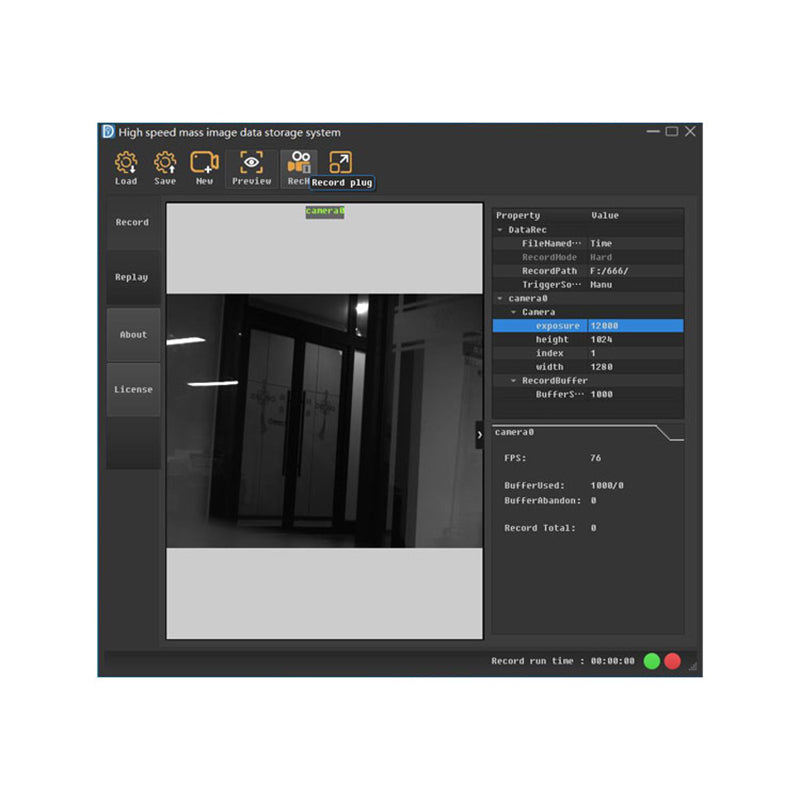Switch to the Replay tab
This screenshot has height=800, width=800.
tap(132, 277)
